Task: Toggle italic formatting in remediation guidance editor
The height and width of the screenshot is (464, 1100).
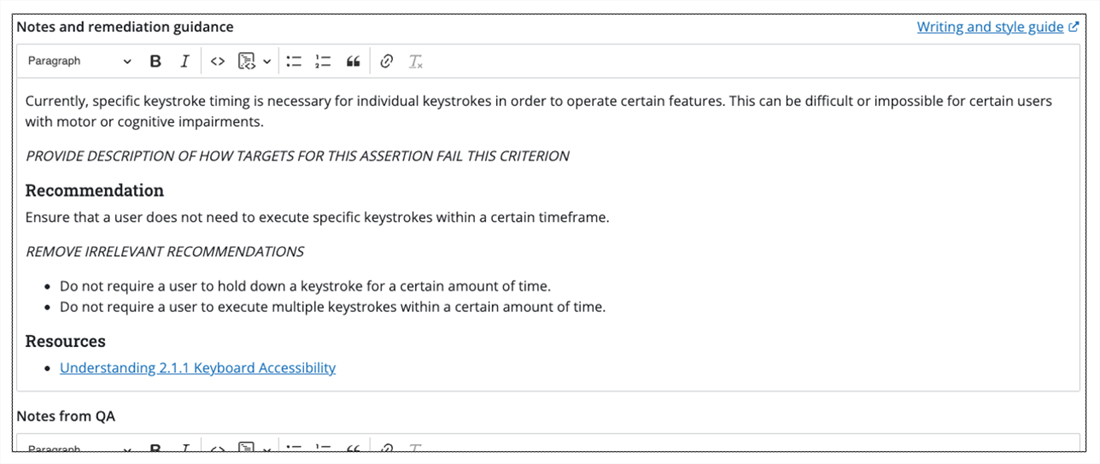Action: [x=184, y=62]
